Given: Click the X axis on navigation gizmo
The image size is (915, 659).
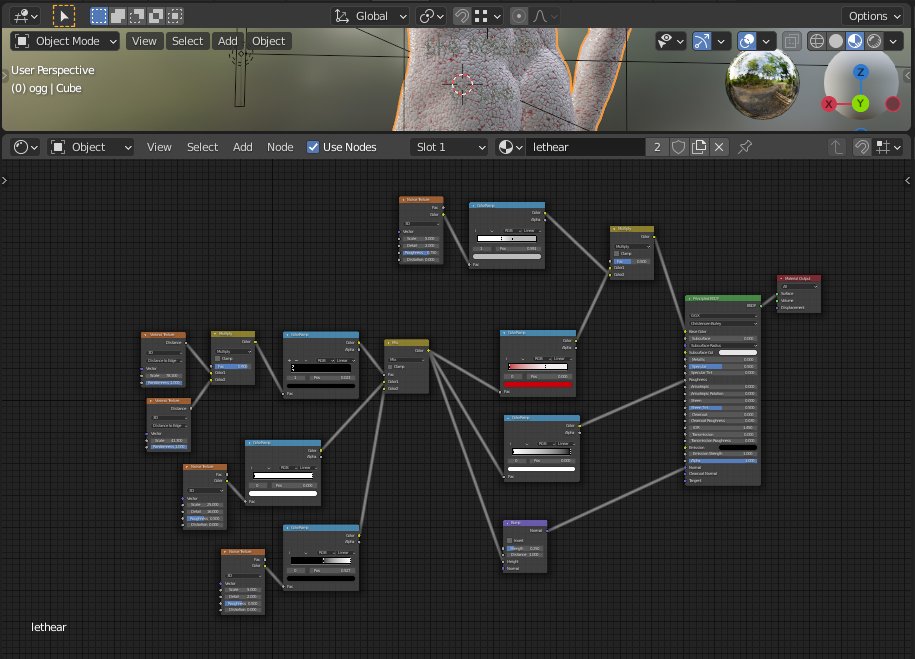Looking at the screenshot, I should click(x=828, y=104).
